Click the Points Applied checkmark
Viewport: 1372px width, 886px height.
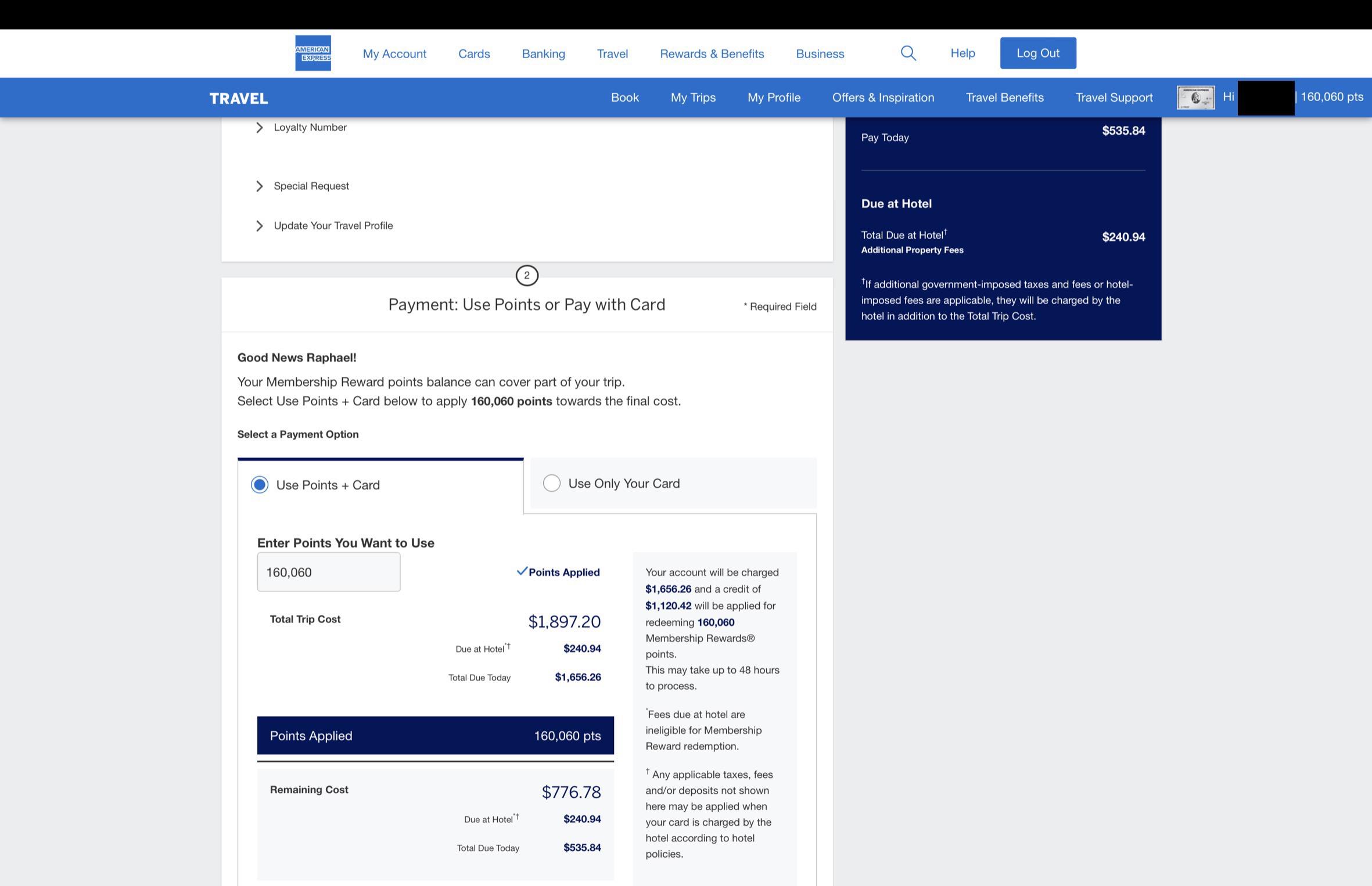(x=522, y=571)
